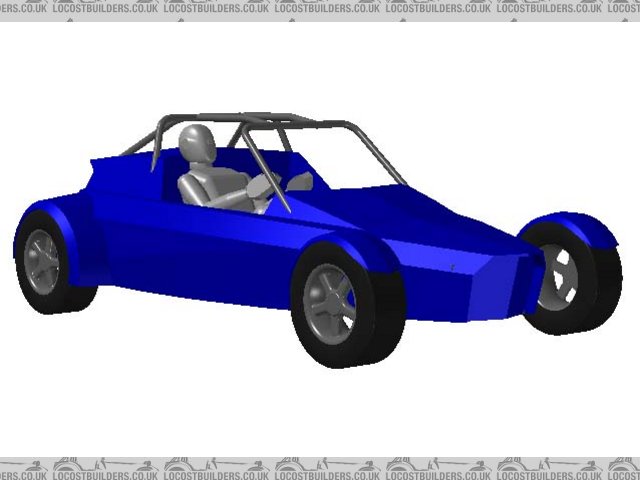
Task: Click the driver's silver helmet
Action: [x=200, y=144]
